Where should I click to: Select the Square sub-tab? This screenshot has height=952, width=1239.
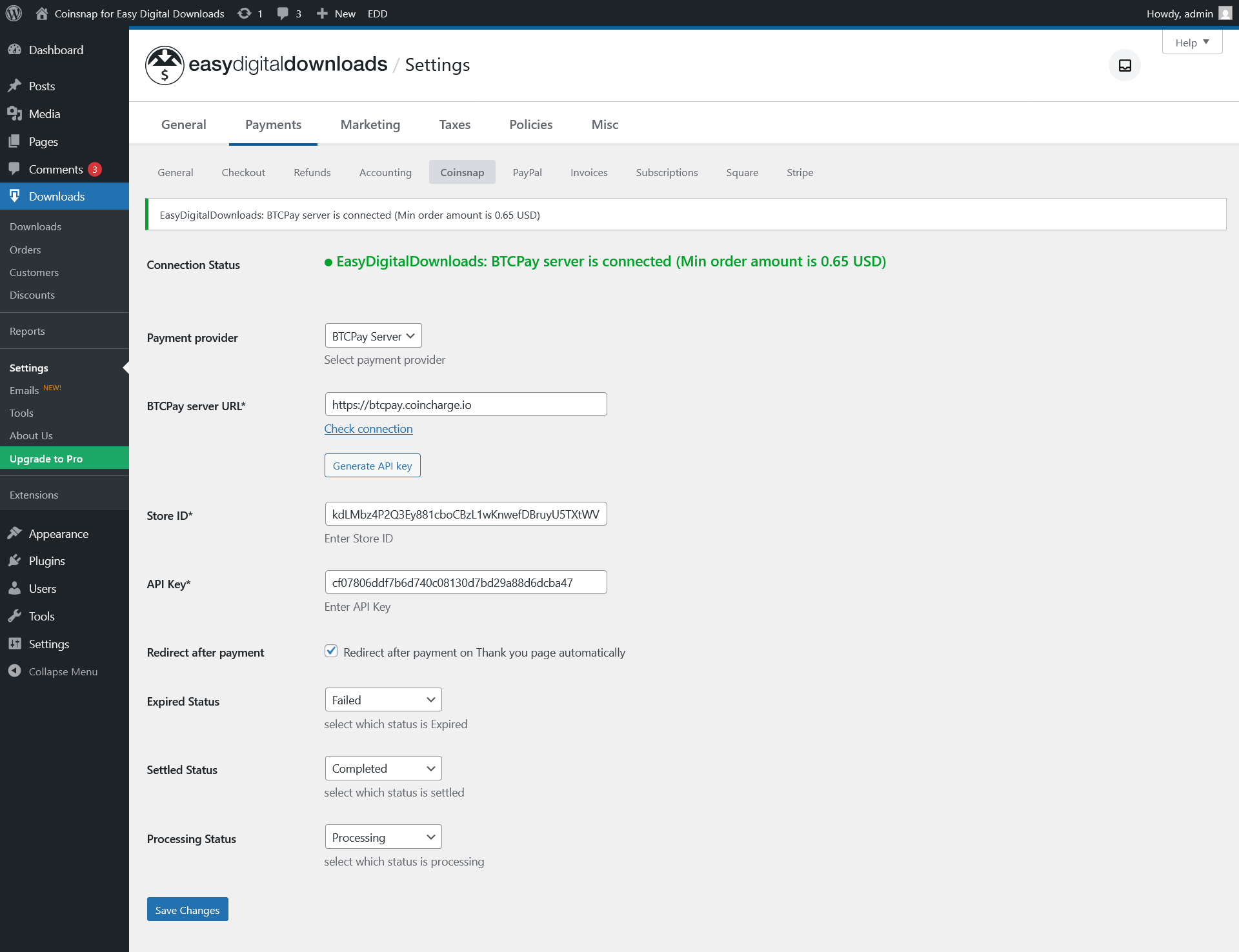coord(742,172)
